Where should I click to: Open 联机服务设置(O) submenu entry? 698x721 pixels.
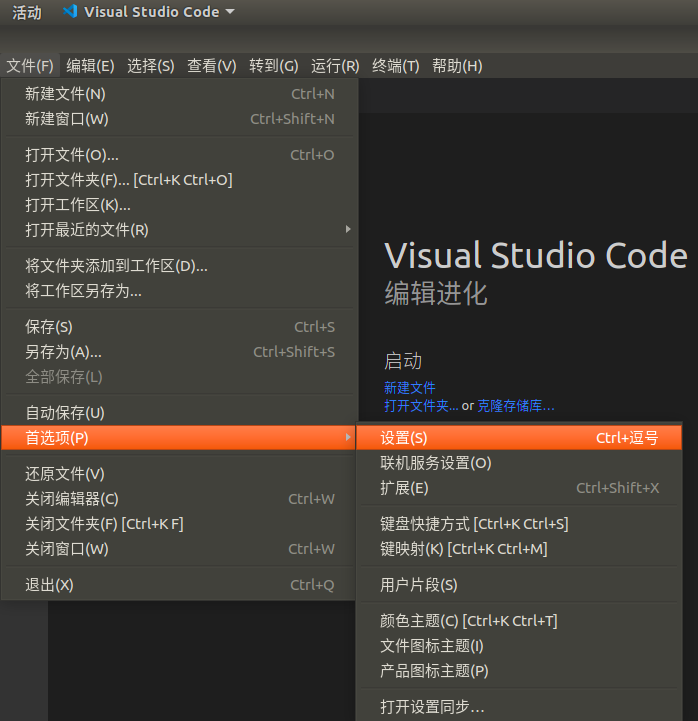(x=519, y=463)
